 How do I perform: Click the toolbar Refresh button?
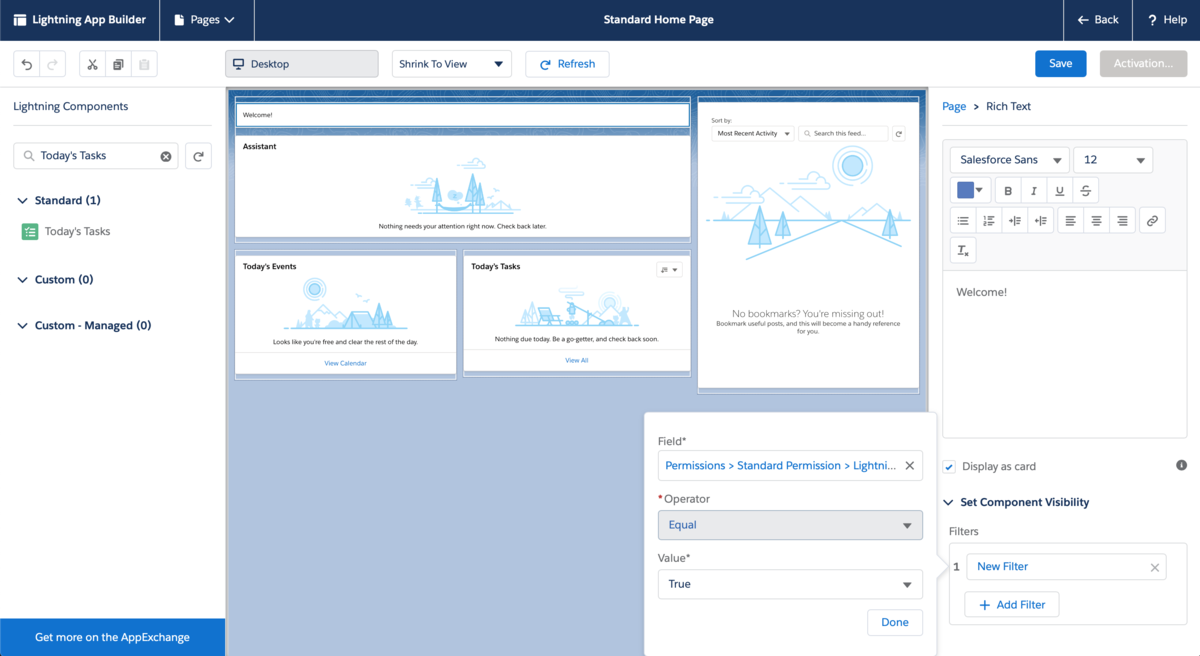point(567,64)
